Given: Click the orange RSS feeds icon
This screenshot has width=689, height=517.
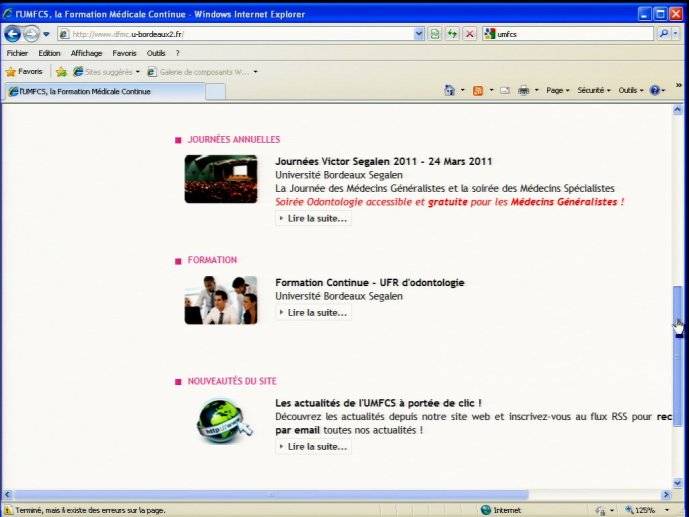Looking at the screenshot, I should tap(478, 90).
